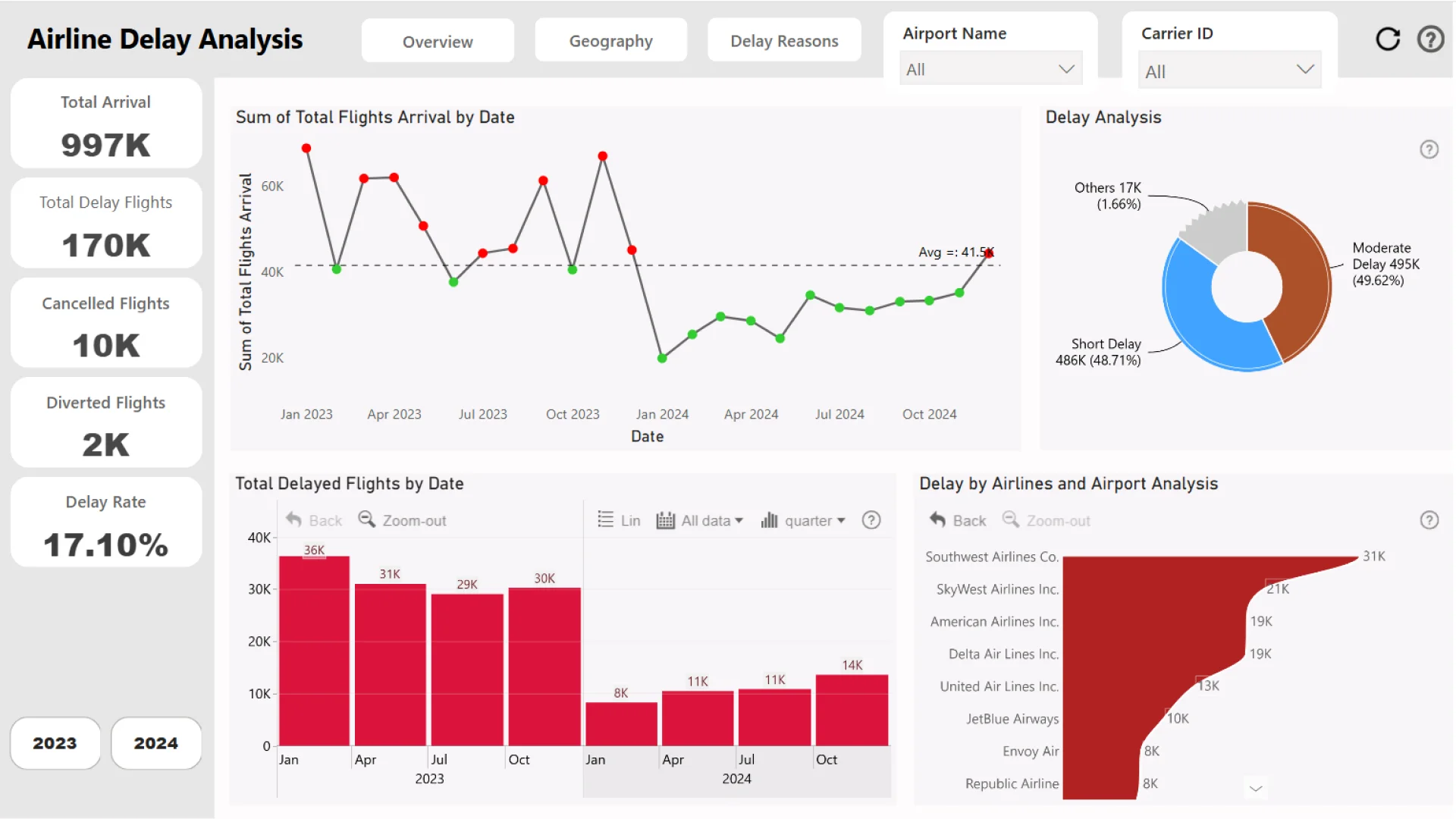
Task: Click help icon in Total Delayed Flights toolbar
Action: 871,520
